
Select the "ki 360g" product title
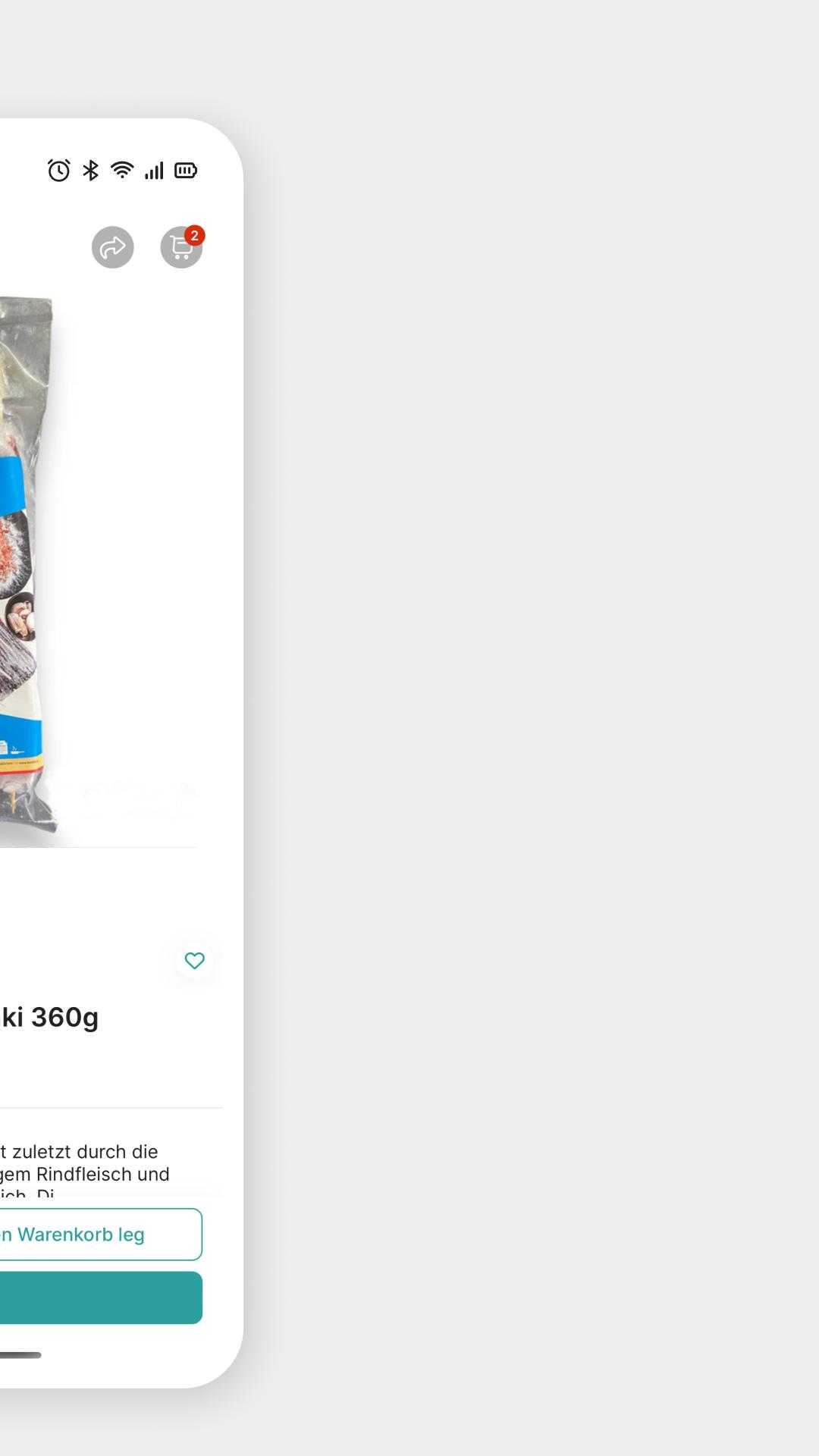tap(49, 1017)
